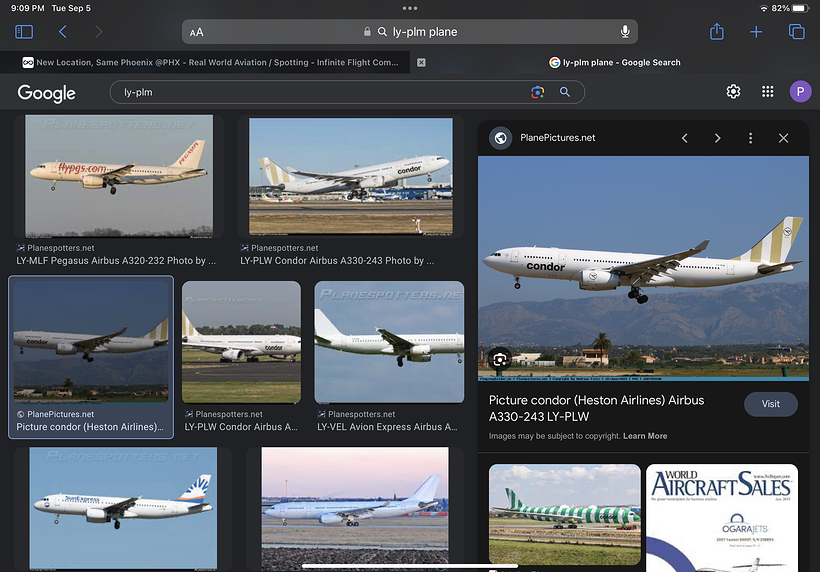Tap the lock icon in the address bar

pyautogui.click(x=367, y=32)
